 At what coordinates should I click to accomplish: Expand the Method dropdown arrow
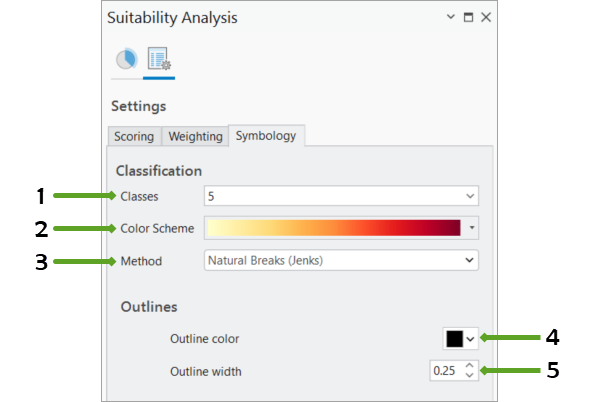470,260
